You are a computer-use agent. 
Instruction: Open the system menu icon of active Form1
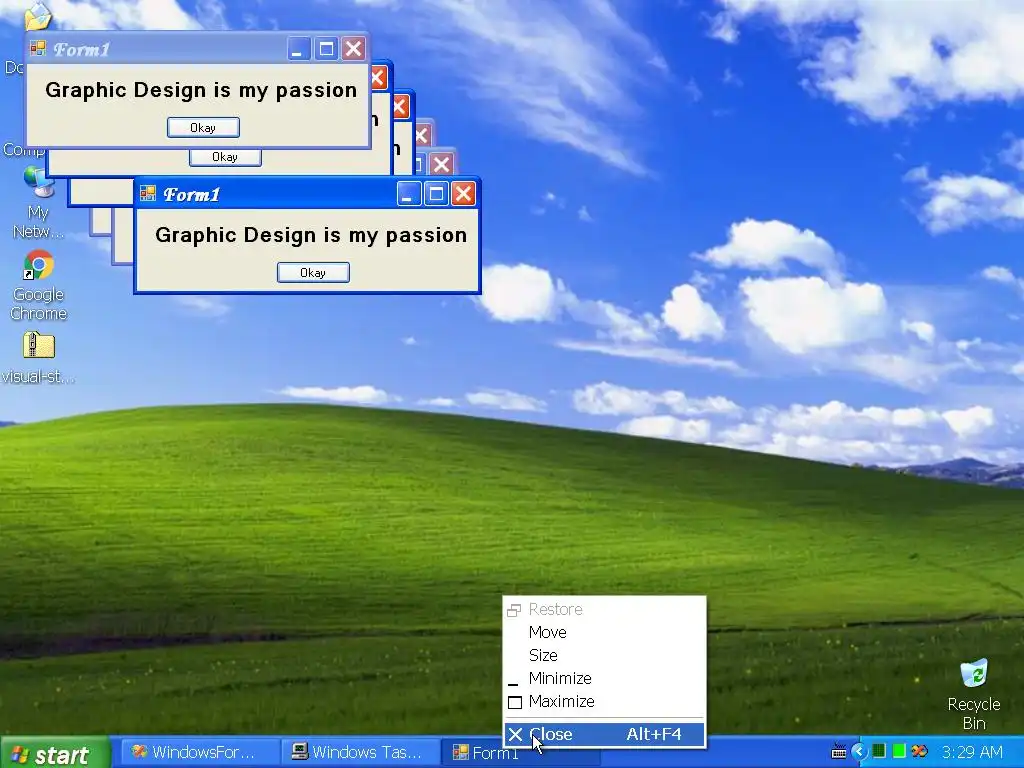pyautogui.click(x=148, y=193)
